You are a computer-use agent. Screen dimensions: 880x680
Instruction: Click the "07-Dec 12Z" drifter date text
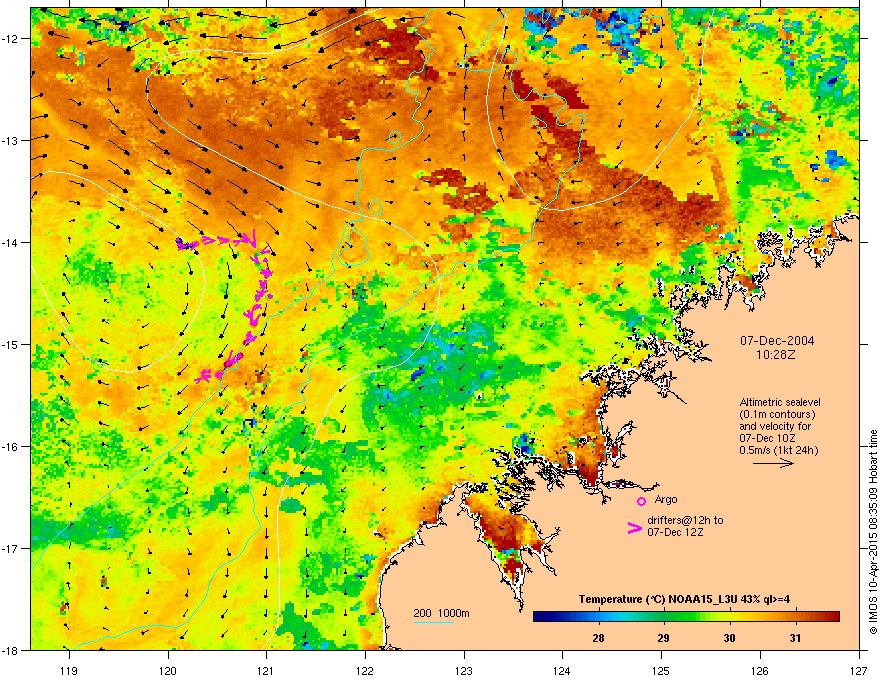675,532
